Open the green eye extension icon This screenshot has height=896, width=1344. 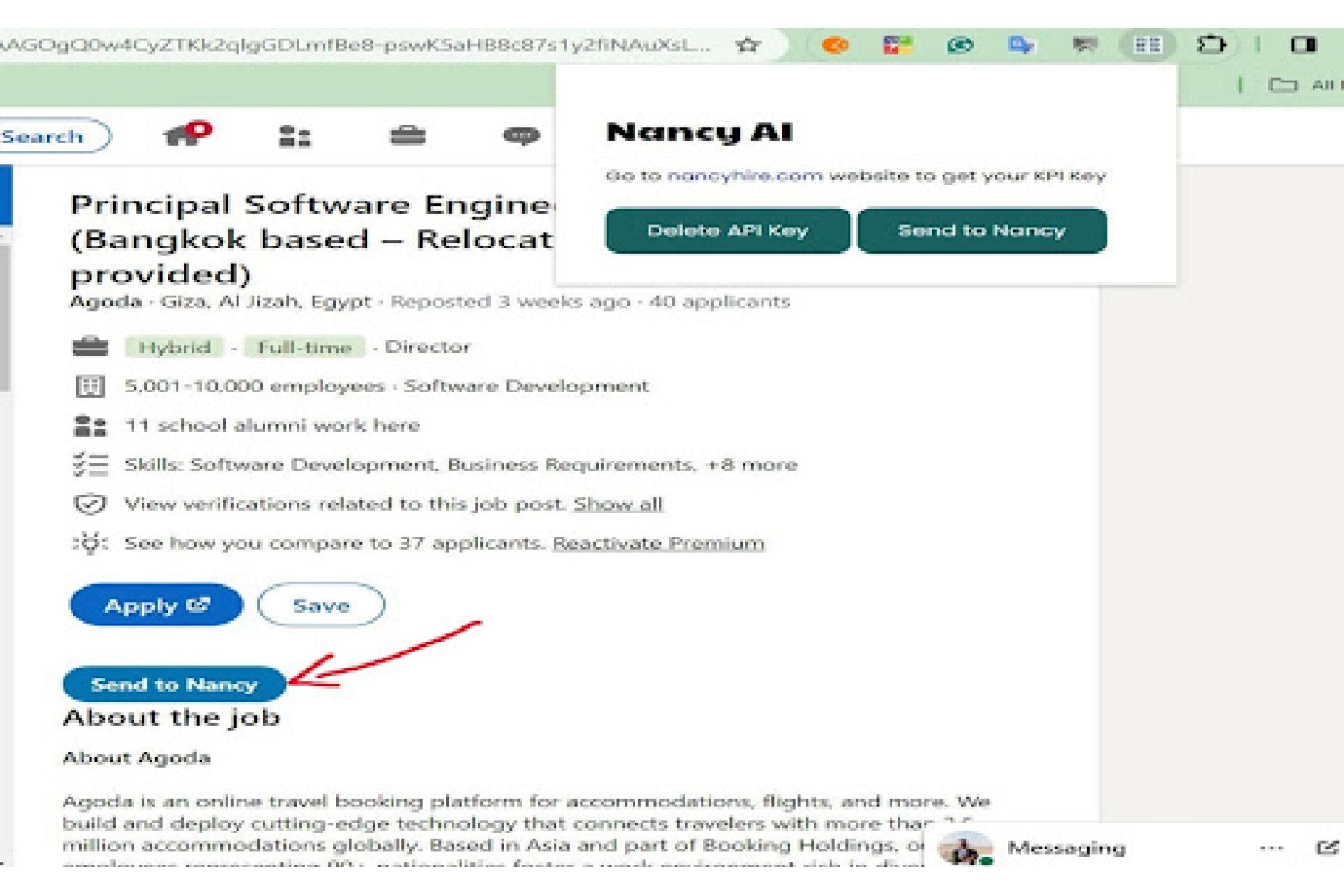point(960,45)
